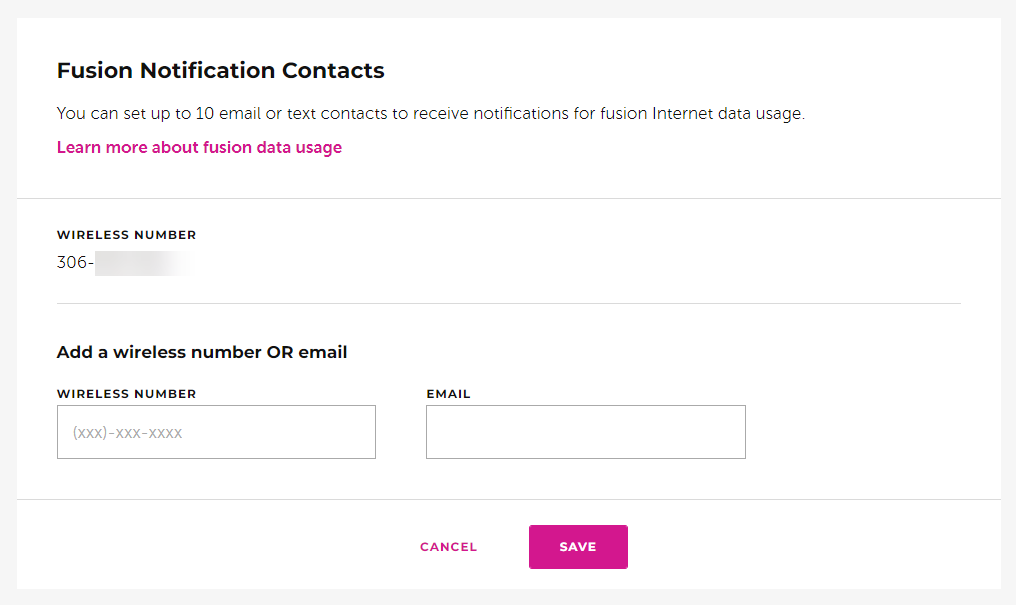Open the learn more about fusion data usage link

coord(198,147)
